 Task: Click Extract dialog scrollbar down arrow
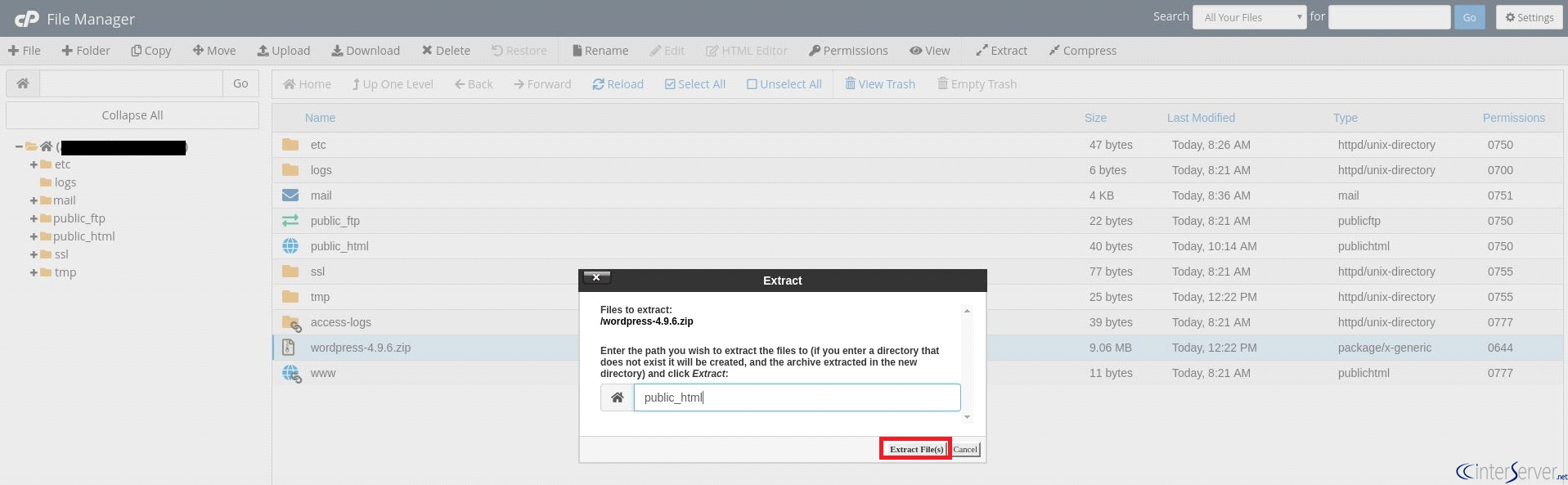(967, 417)
